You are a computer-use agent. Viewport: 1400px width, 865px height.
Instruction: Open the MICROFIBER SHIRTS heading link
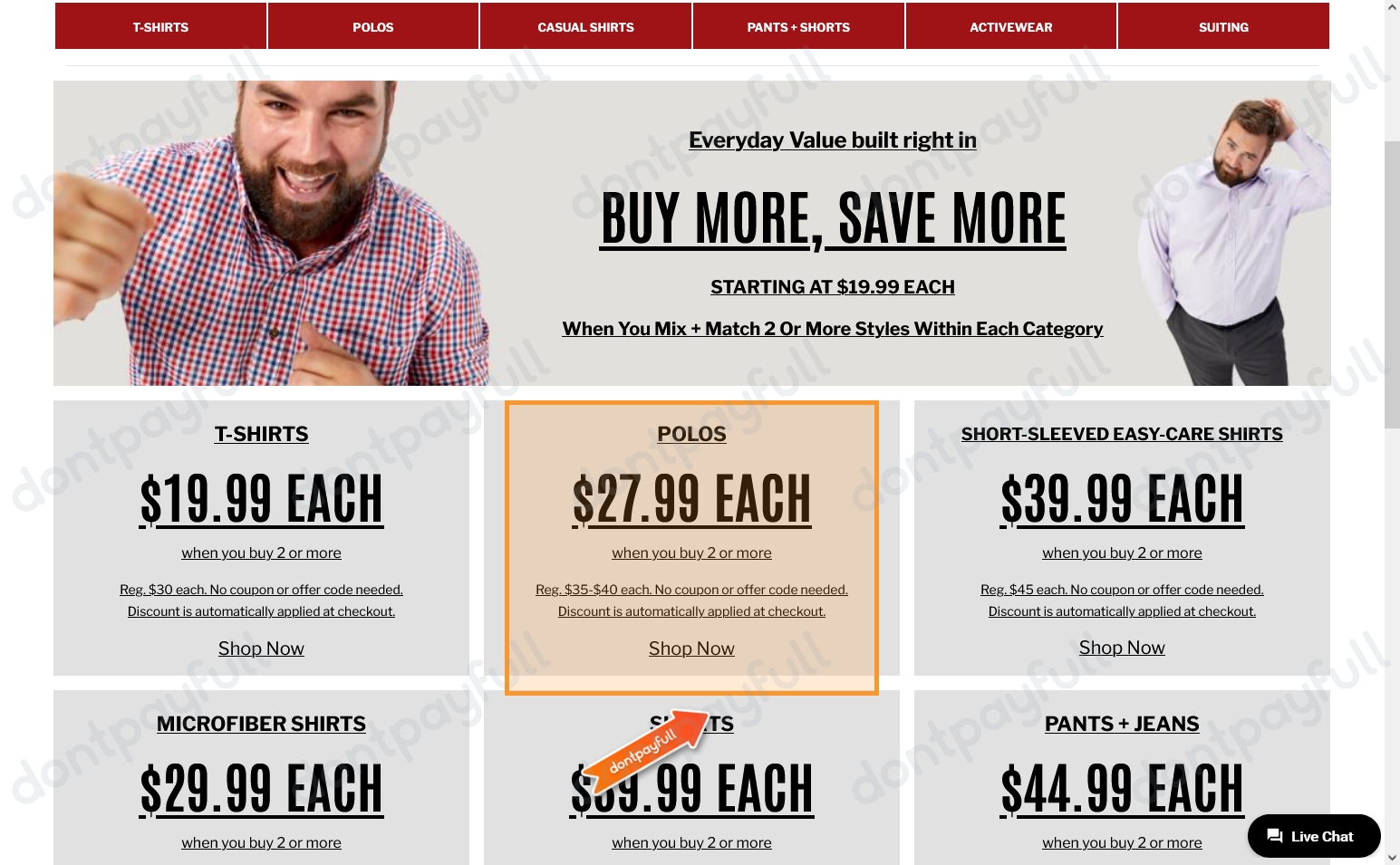coord(261,724)
